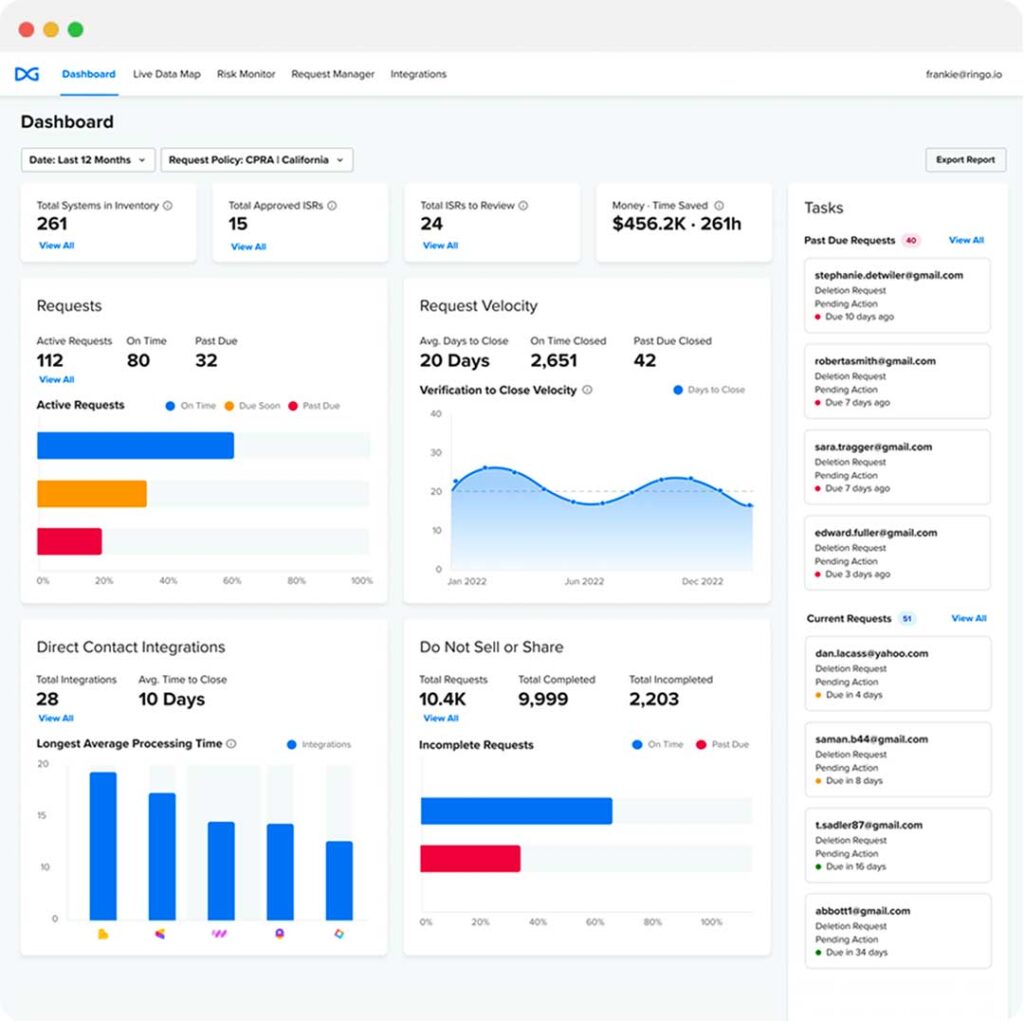Click info icon for Longest Average Processing Time
The height and width of the screenshot is (1021, 1024).
pos(231,744)
